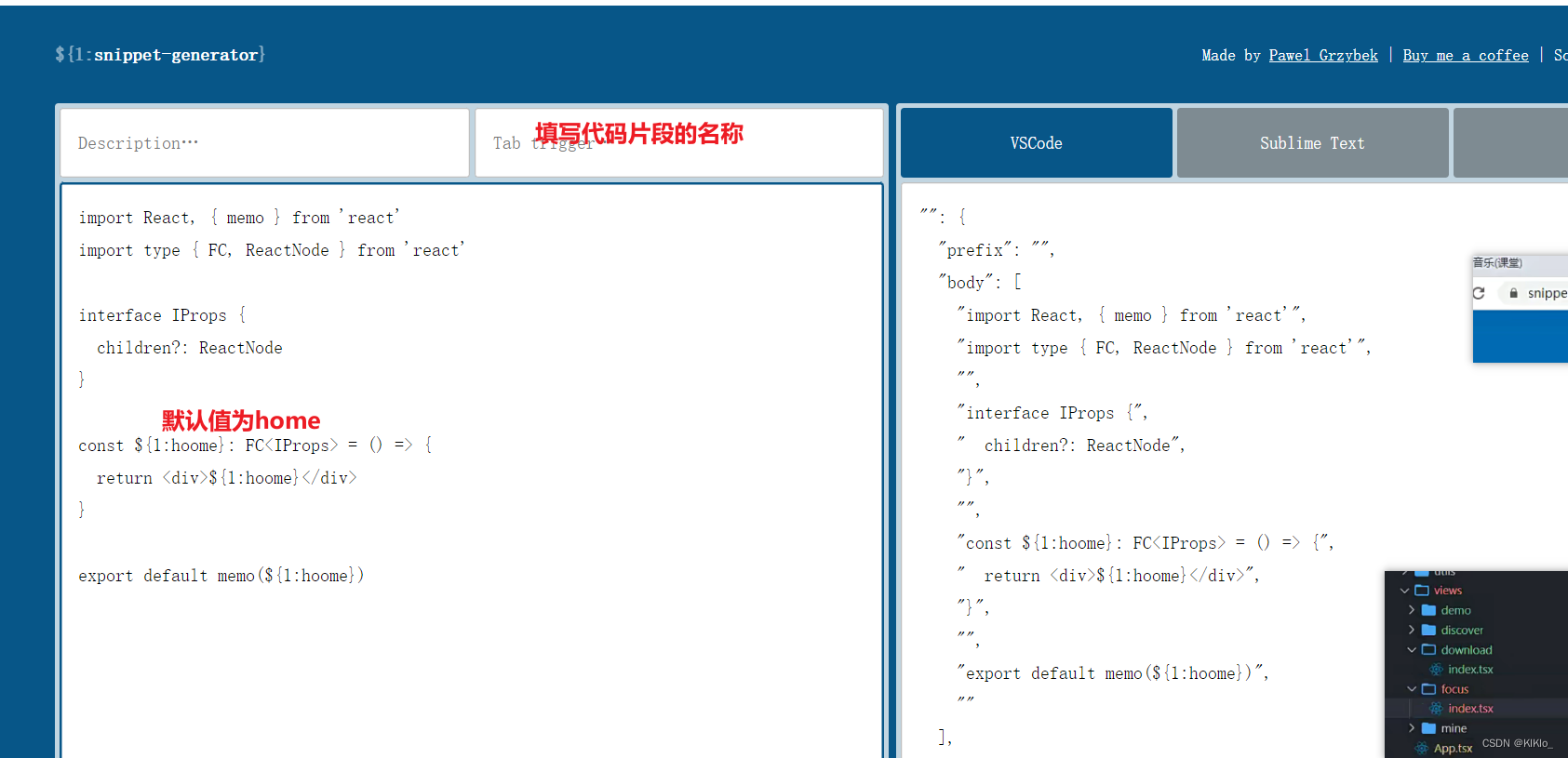The width and height of the screenshot is (1568, 758).
Task: Expand the demo folder chevron
Action: (x=1412, y=610)
